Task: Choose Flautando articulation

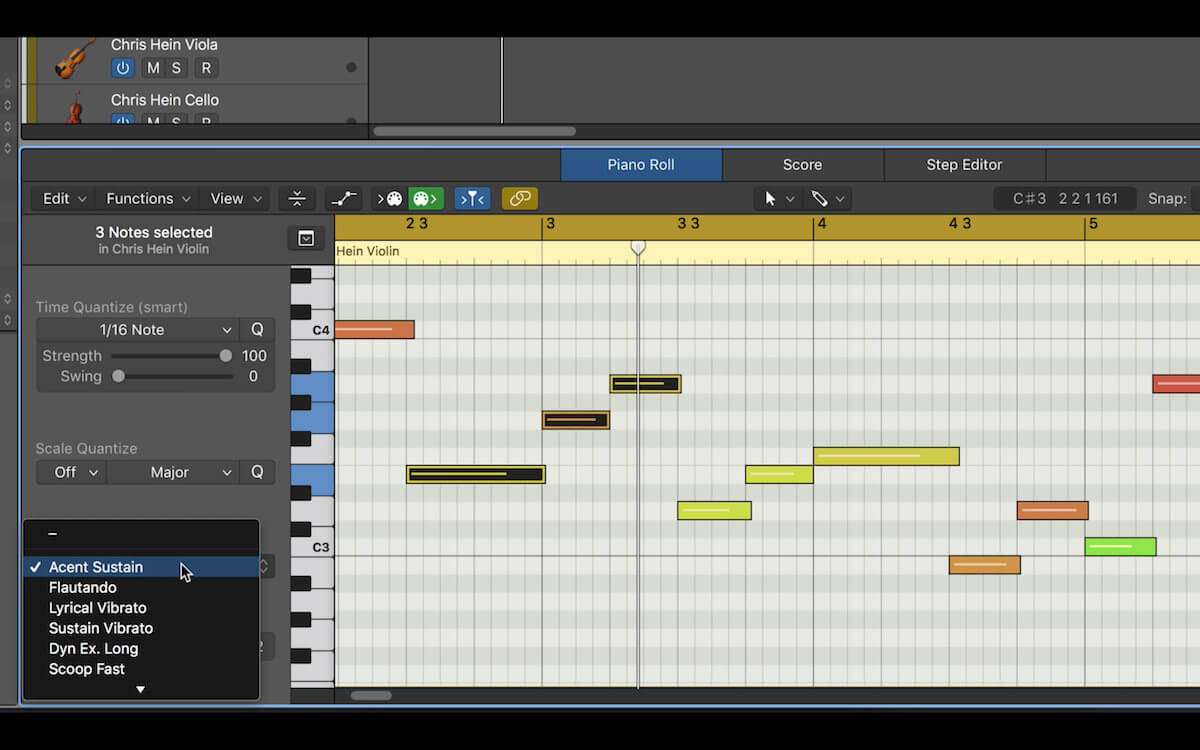Action: tap(141, 587)
